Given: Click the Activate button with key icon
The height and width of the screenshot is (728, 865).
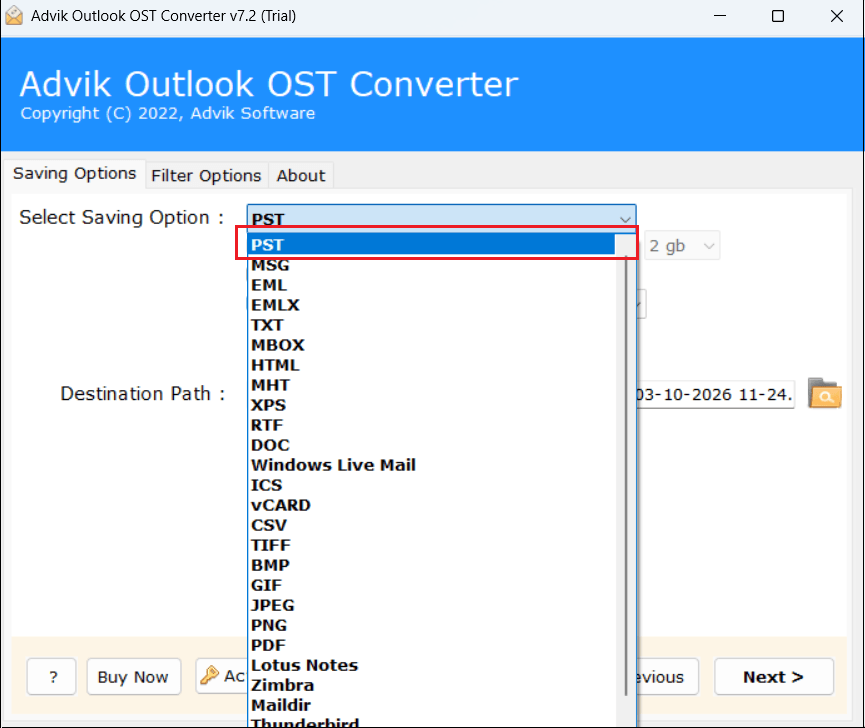Looking at the screenshot, I should pyautogui.click(x=222, y=676).
